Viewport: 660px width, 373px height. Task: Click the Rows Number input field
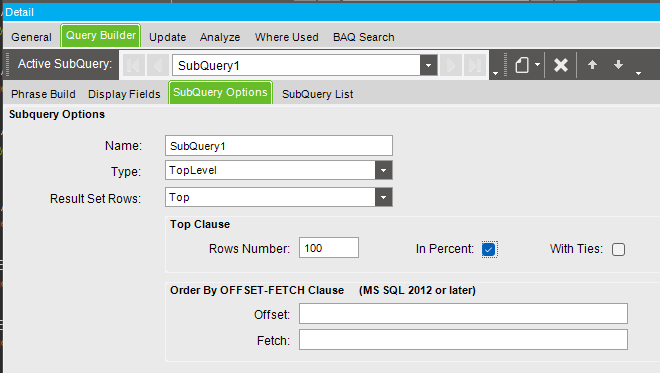329,248
